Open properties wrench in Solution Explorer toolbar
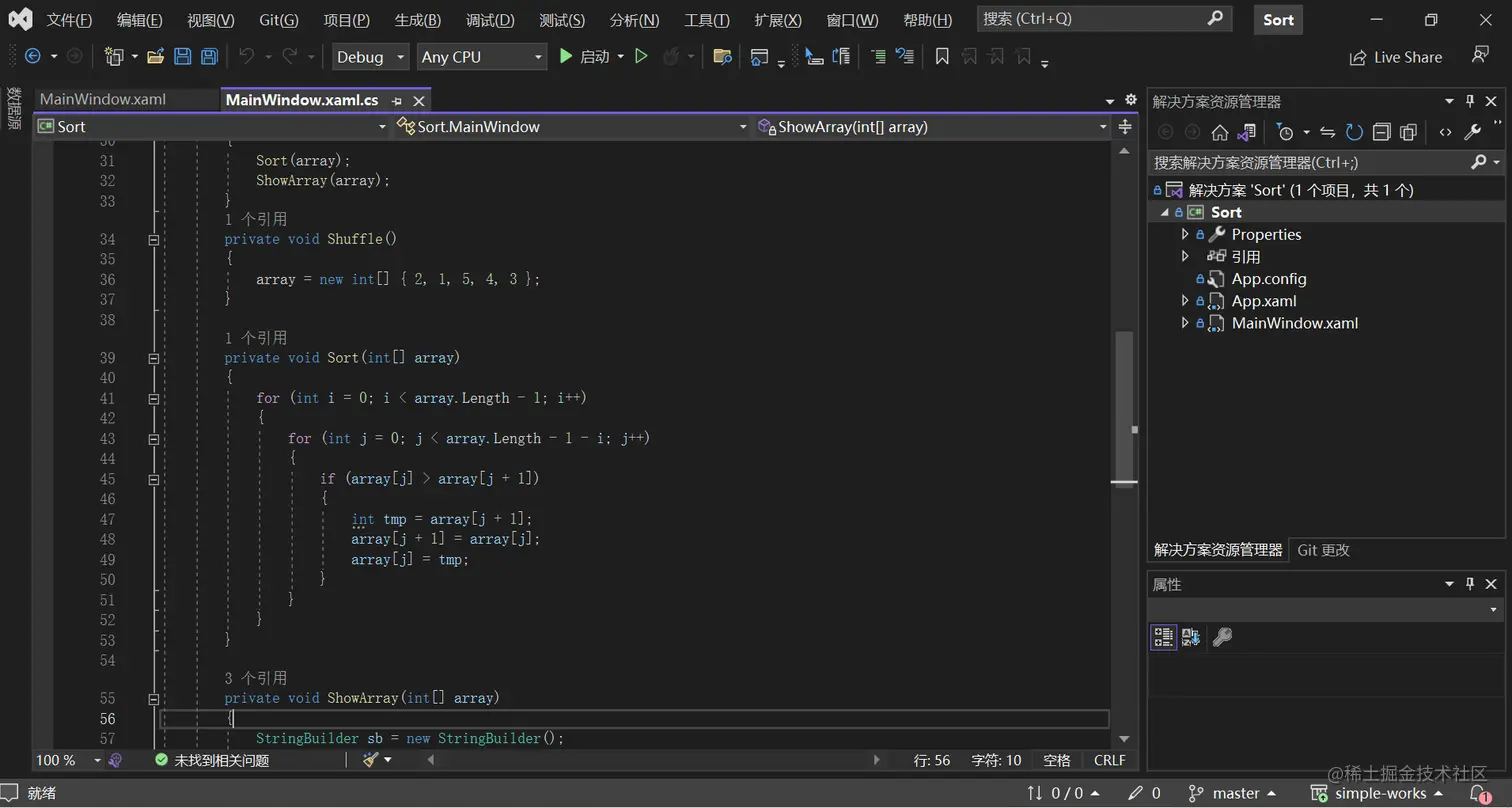Image resolution: width=1512 pixels, height=808 pixels. (1472, 132)
